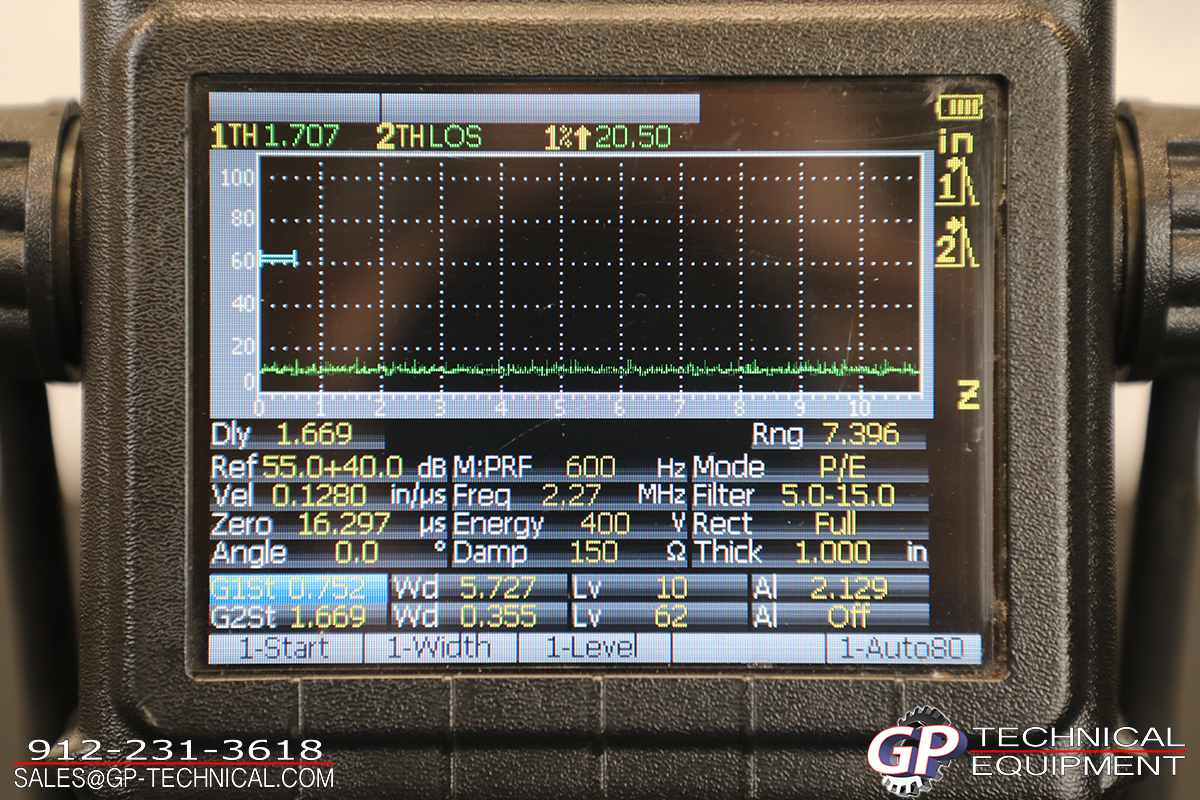
Task: Change the Damp 150 ohm option
Action: 570,552
